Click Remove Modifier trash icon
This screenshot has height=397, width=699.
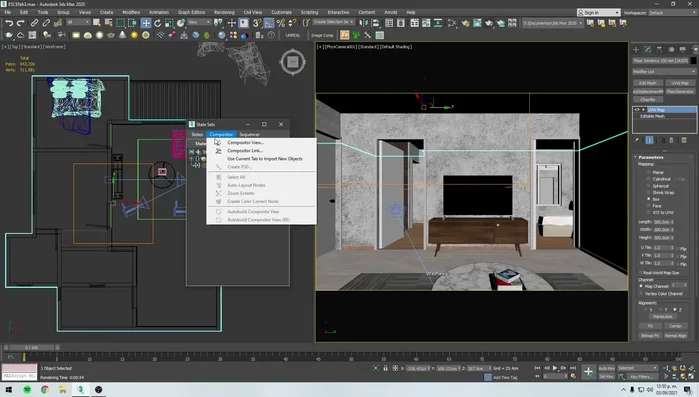(671, 140)
